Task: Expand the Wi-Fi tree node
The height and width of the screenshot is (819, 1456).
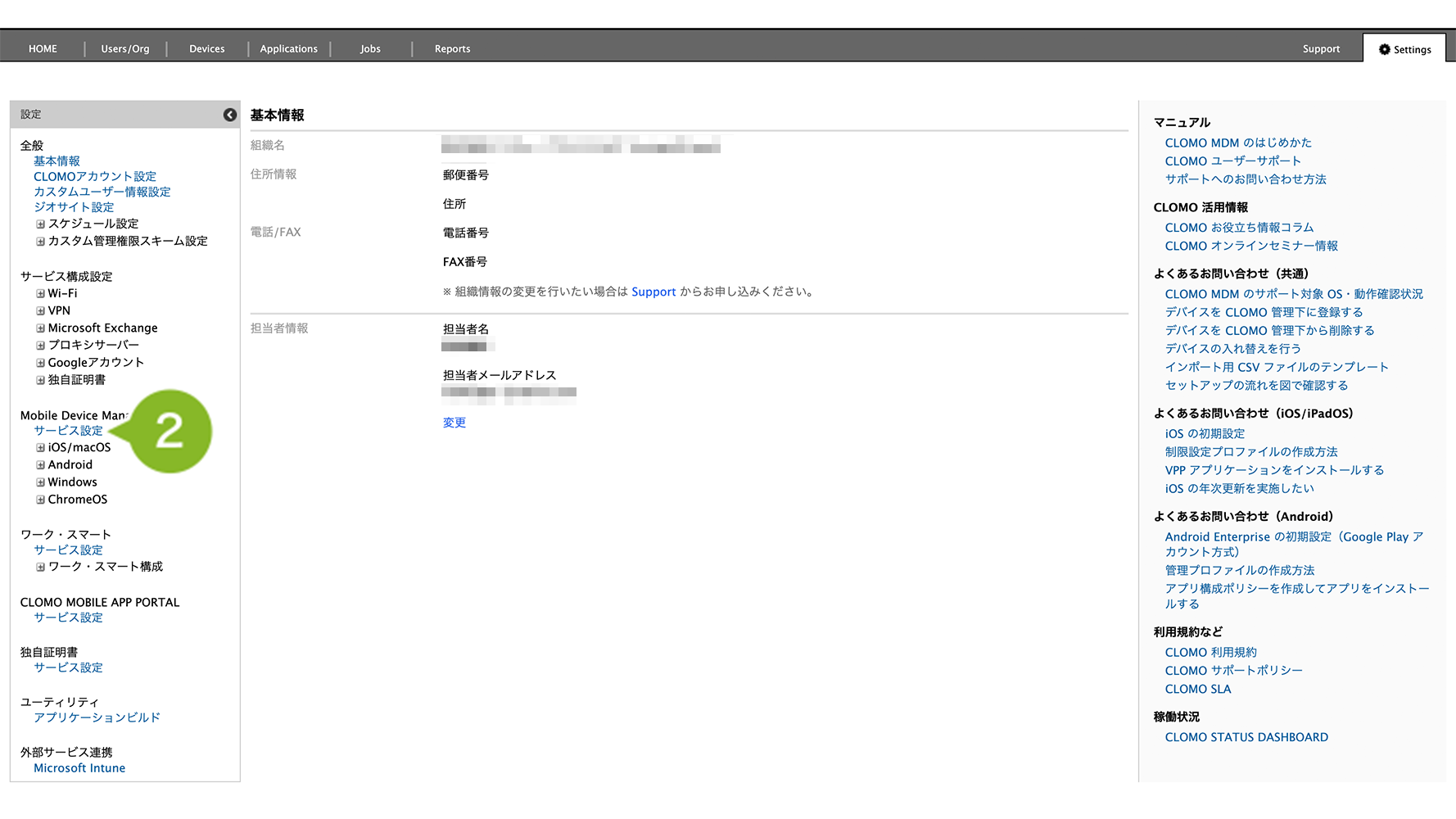Action: pos(40,294)
